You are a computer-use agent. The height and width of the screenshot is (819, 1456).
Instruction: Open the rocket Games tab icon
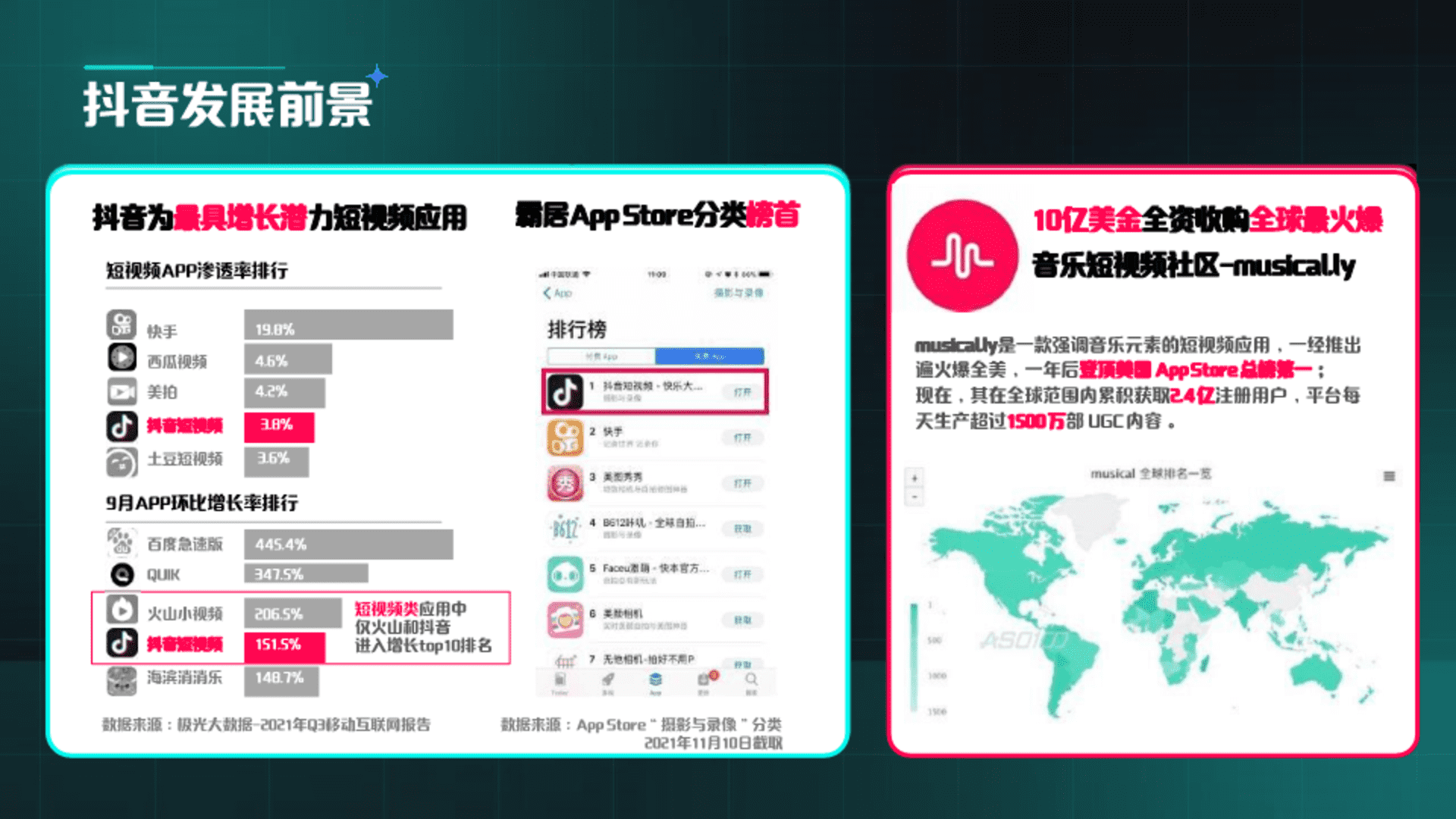coord(607,680)
